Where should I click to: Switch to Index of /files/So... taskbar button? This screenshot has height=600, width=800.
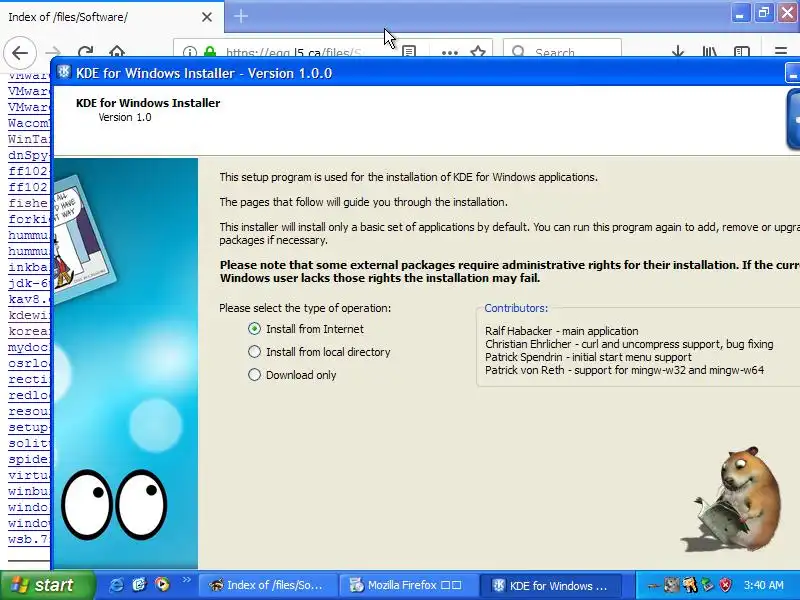(x=268, y=585)
